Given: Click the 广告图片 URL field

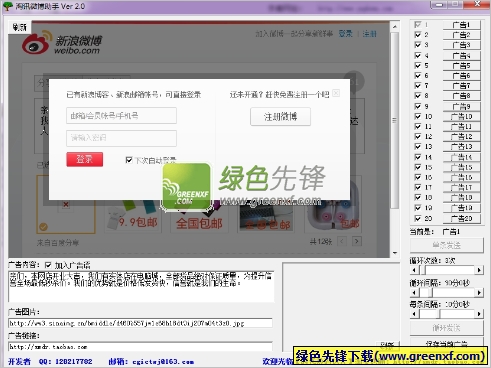Looking at the screenshot, I should 140,323.
